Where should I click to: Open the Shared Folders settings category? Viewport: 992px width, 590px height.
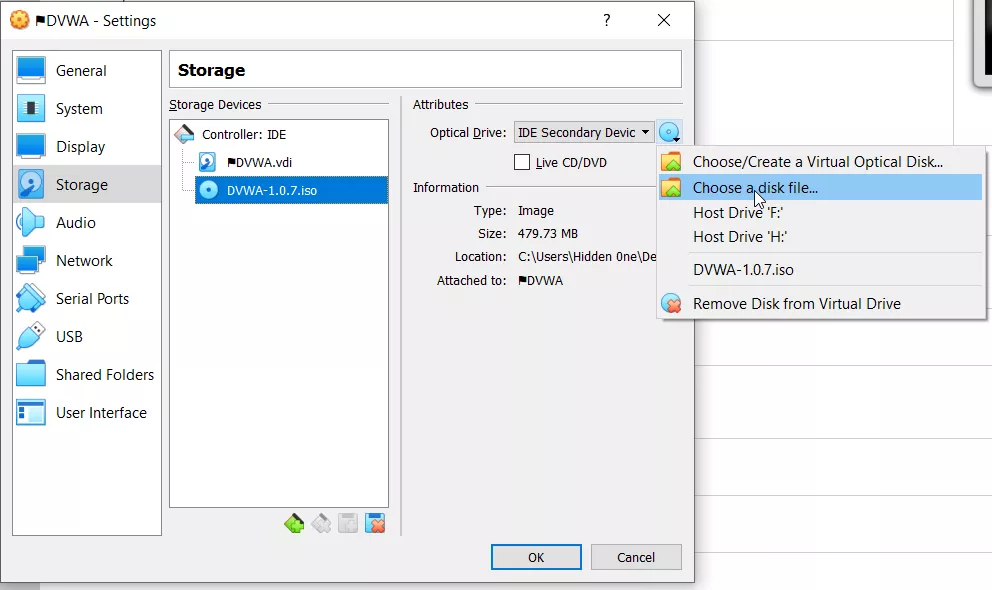87,374
